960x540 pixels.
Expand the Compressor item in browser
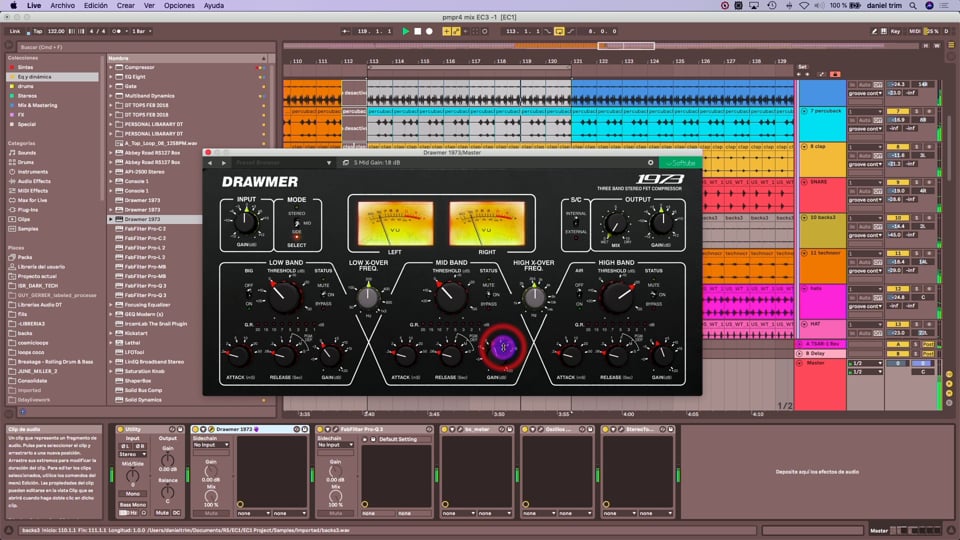coord(111,67)
